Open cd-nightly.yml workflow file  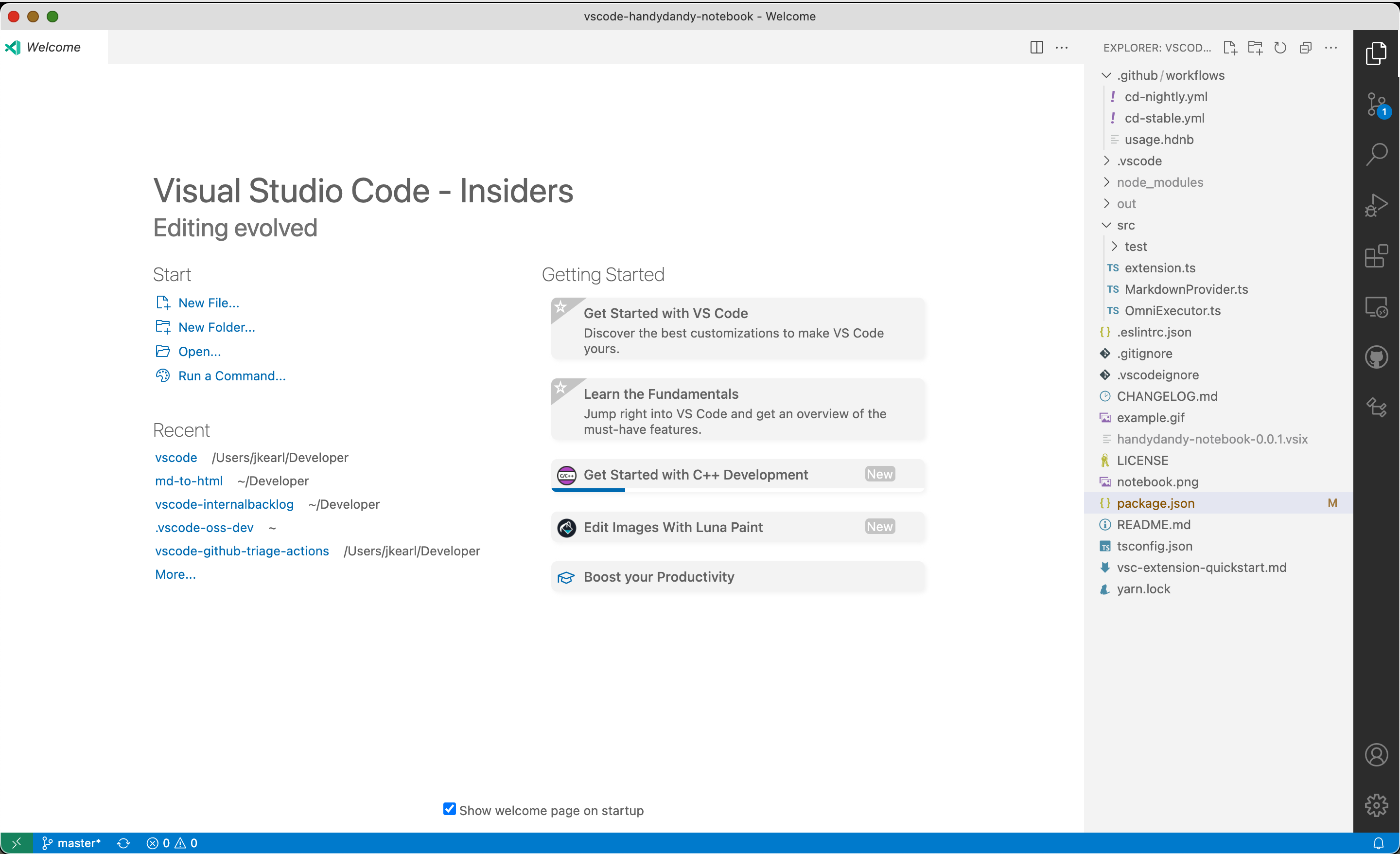[x=1218, y=97]
